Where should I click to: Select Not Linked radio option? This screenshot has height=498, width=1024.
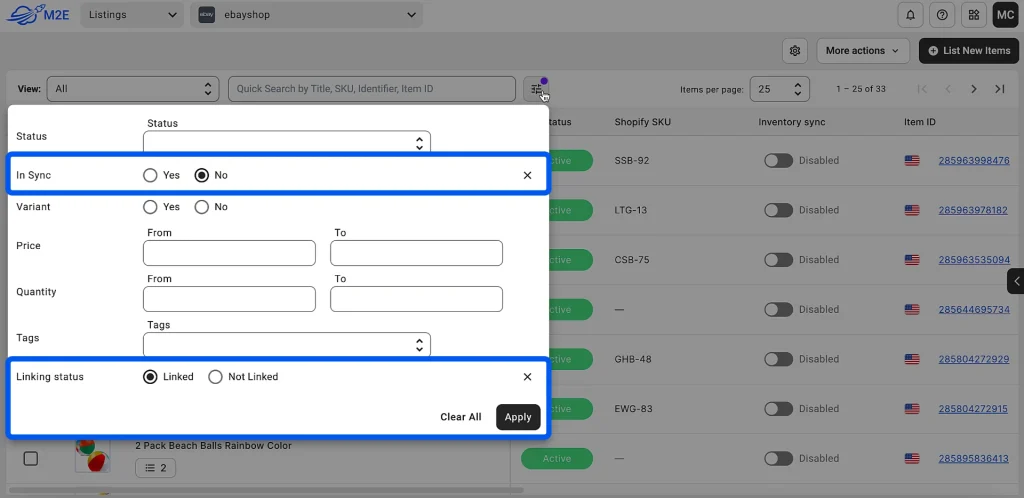215,377
